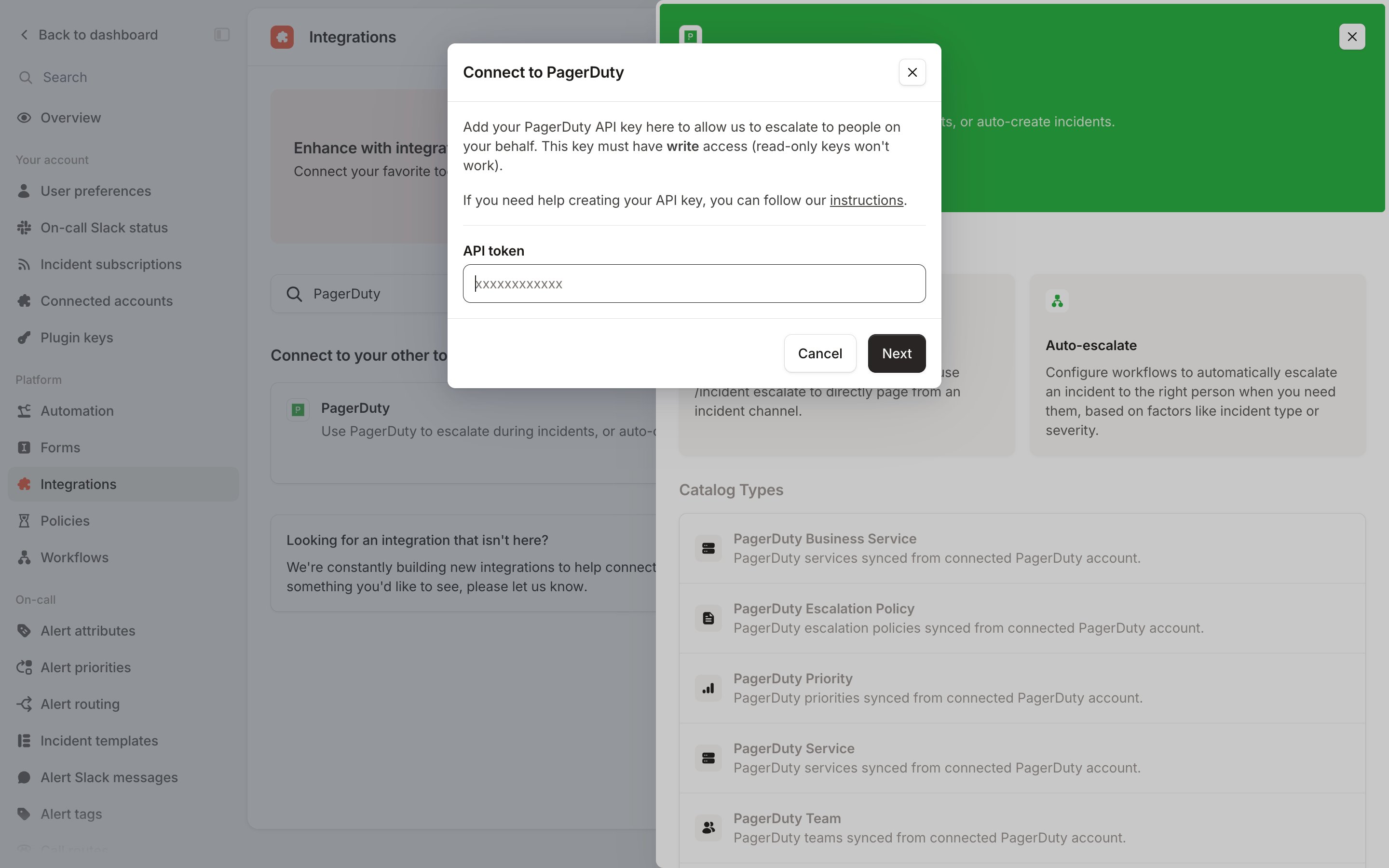Click the Workflows icon in sidebar

click(24, 557)
